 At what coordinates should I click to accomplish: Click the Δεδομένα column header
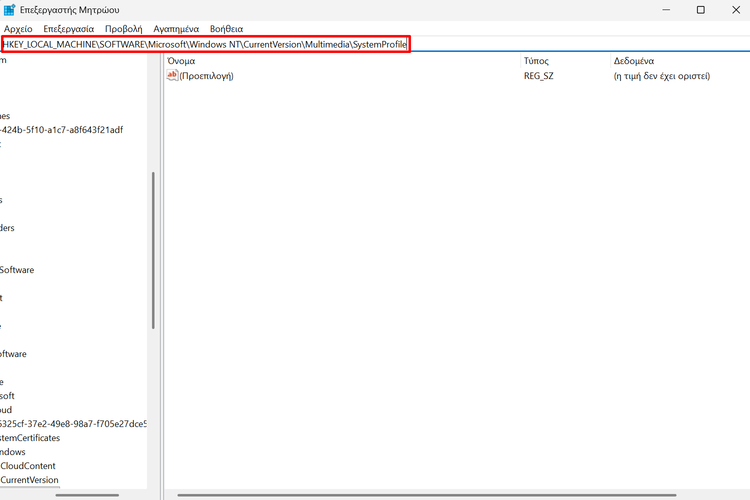[x=634, y=61]
